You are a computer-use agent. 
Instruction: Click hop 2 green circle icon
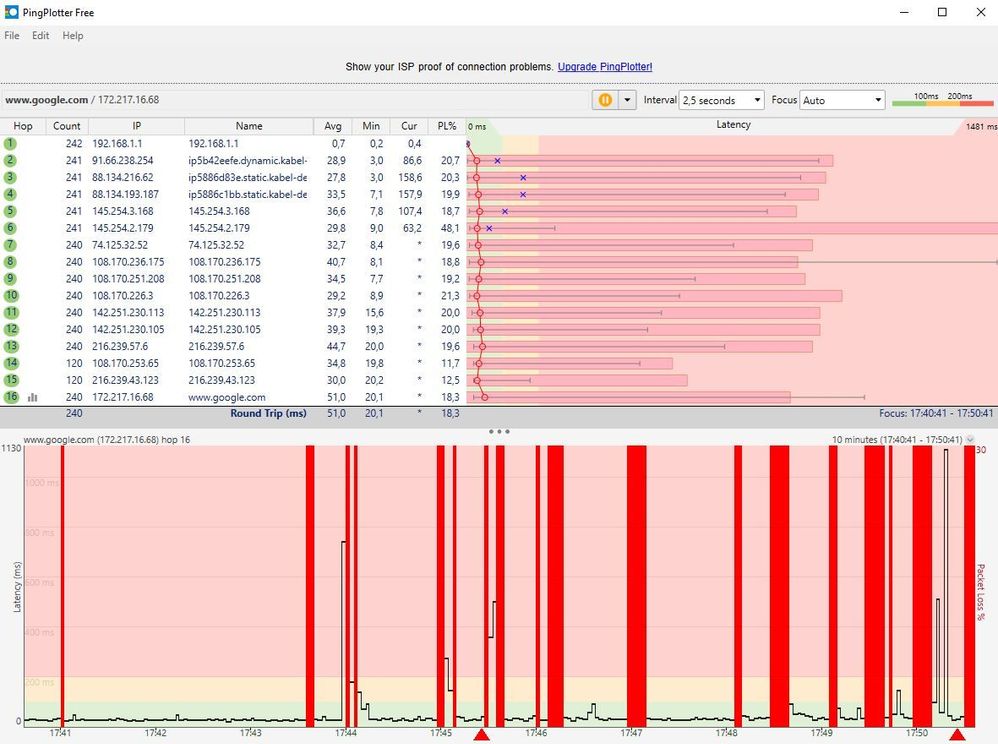pos(10,160)
